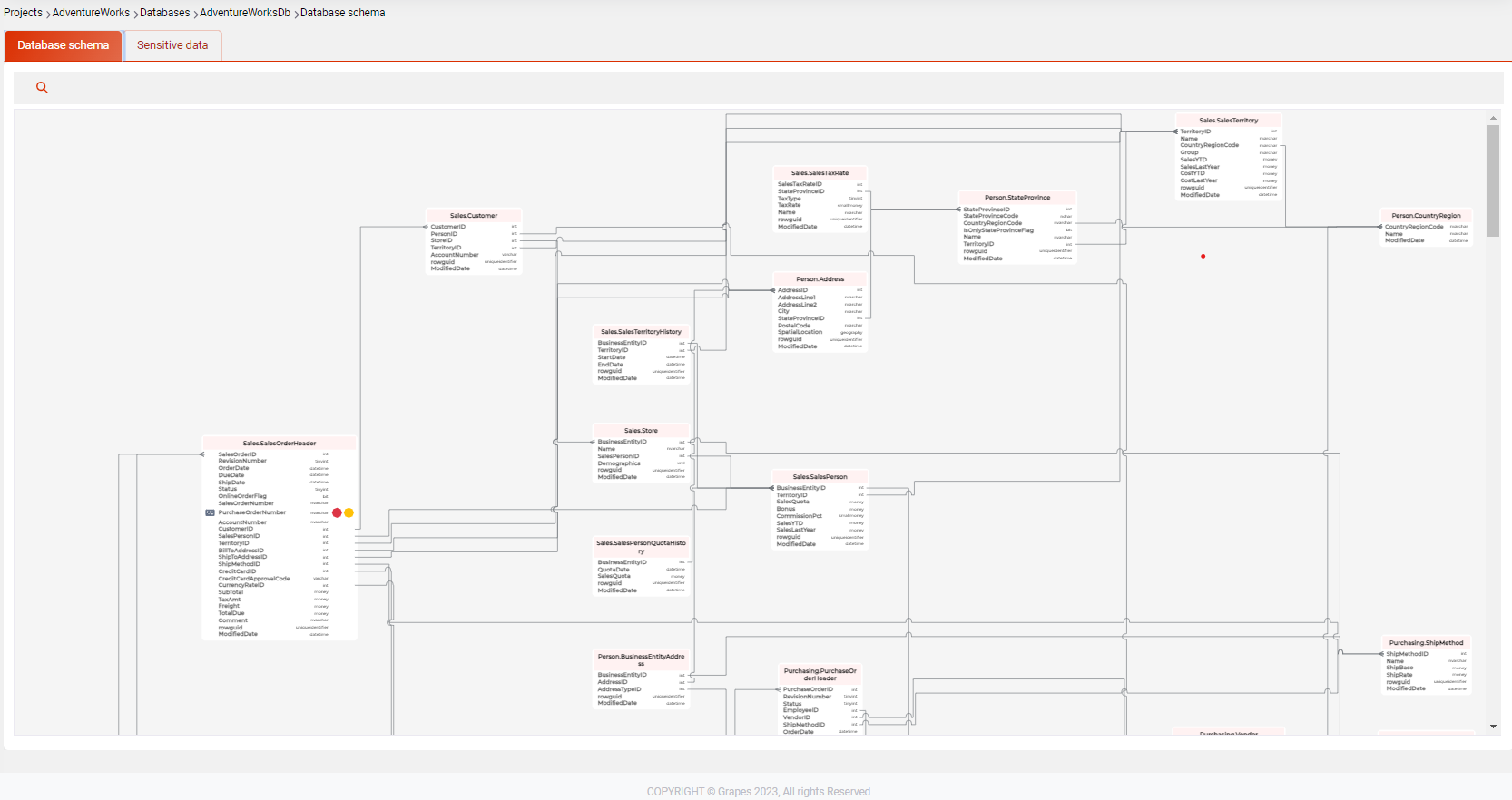This screenshot has height=800, width=1512.
Task: Select the Person.StateProvince table header
Action: pos(1017,198)
